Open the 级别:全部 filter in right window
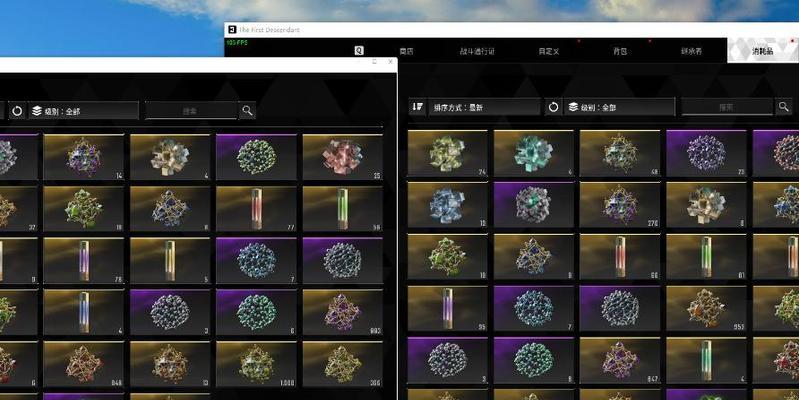 point(620,107)
